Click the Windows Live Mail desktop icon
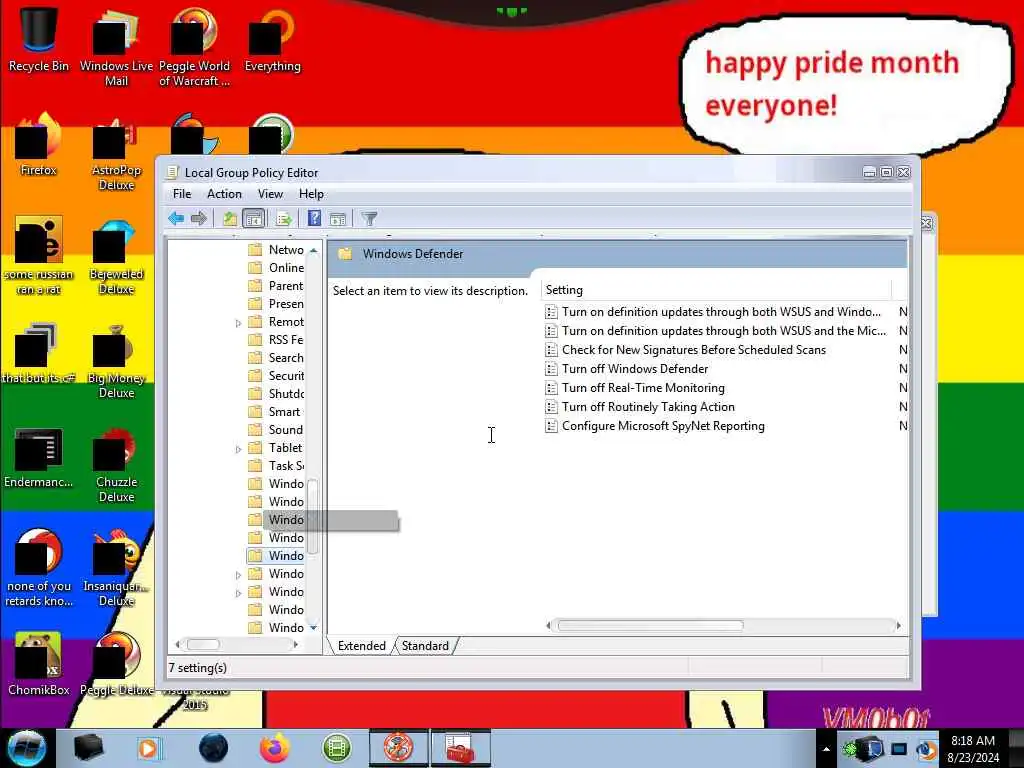 coord(116,47)
